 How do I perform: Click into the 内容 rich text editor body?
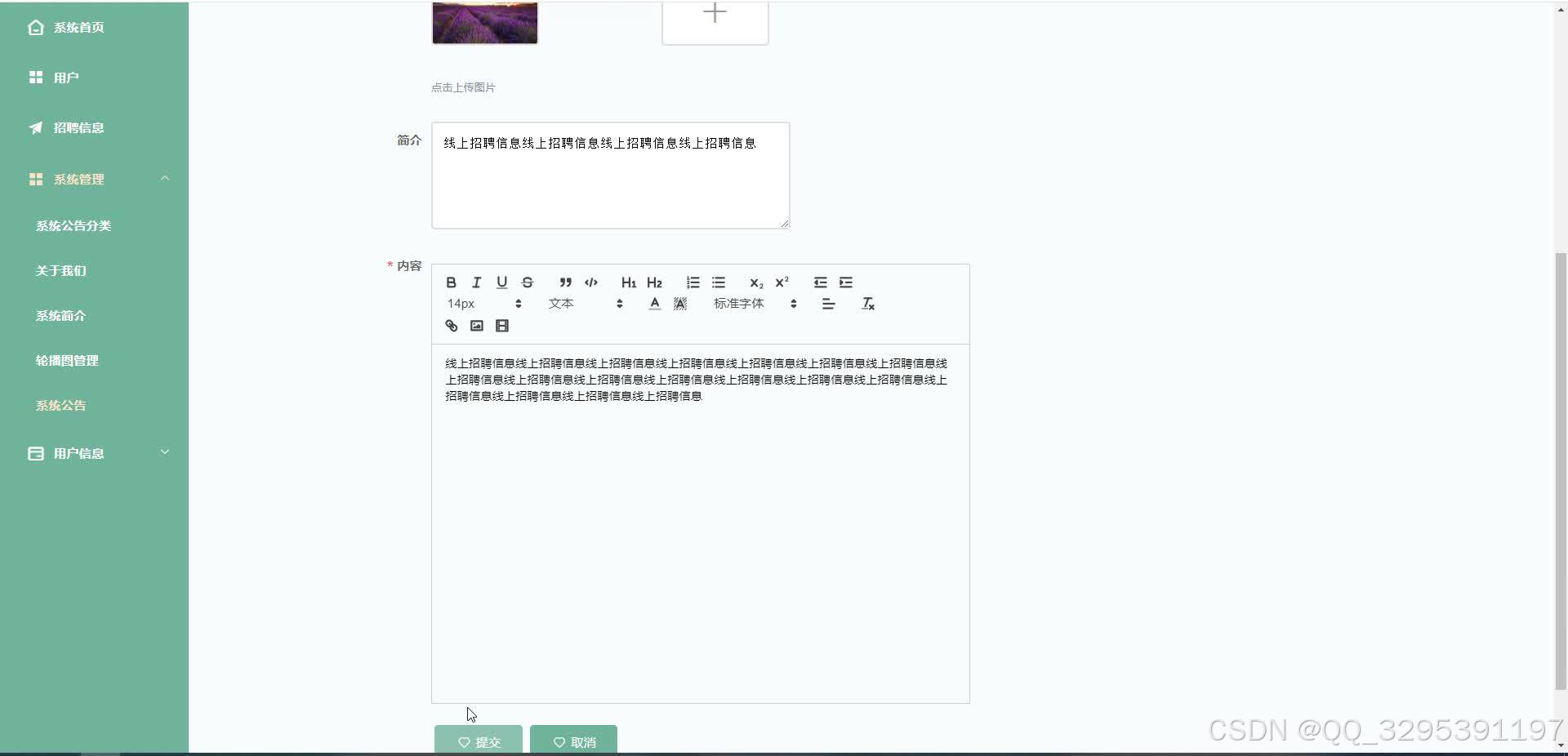click(701, 523)
